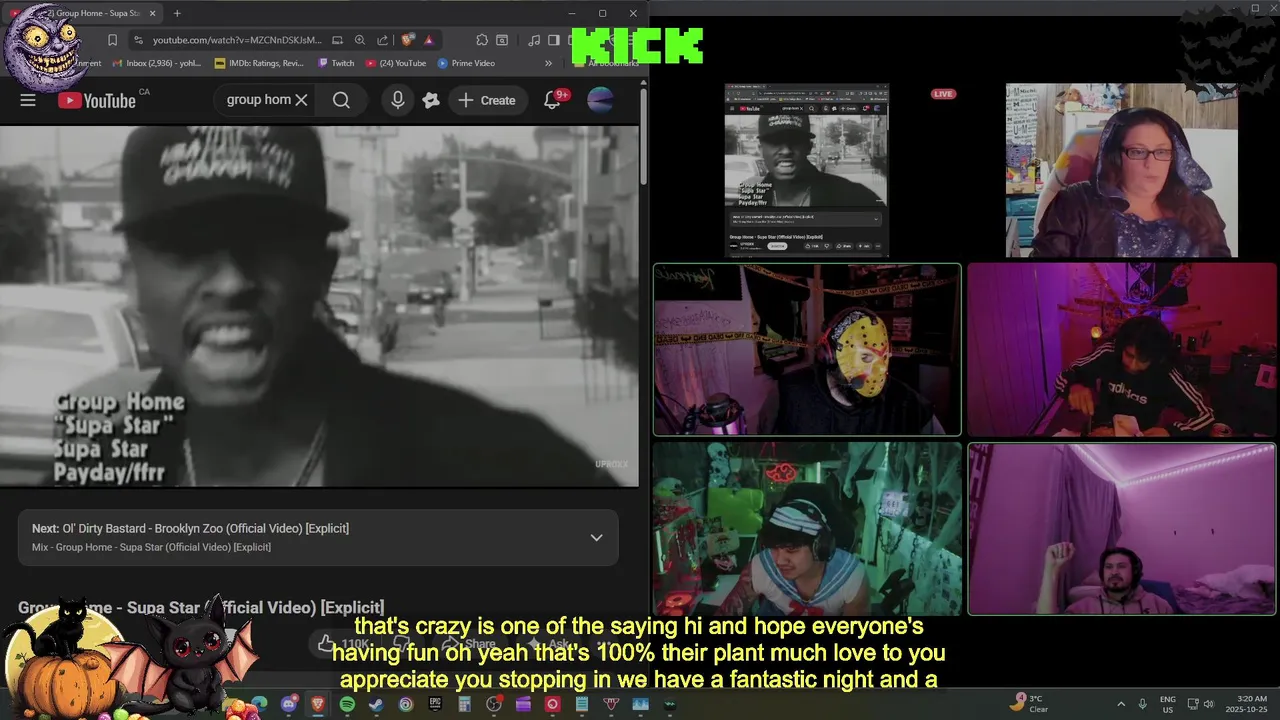
Task: Open the Twitch bookmark
Action: pos(336,63)
